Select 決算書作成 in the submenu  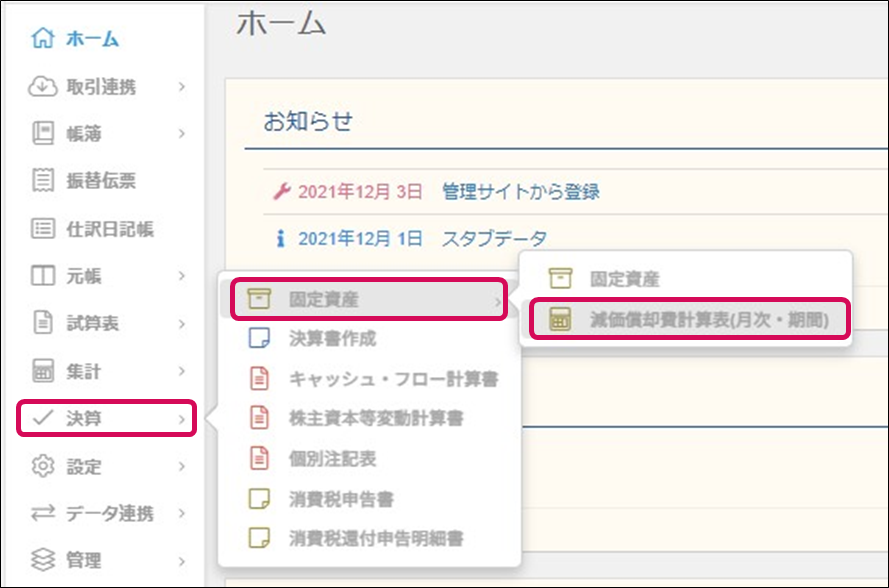pyautogui.click(x=332, y=339)
